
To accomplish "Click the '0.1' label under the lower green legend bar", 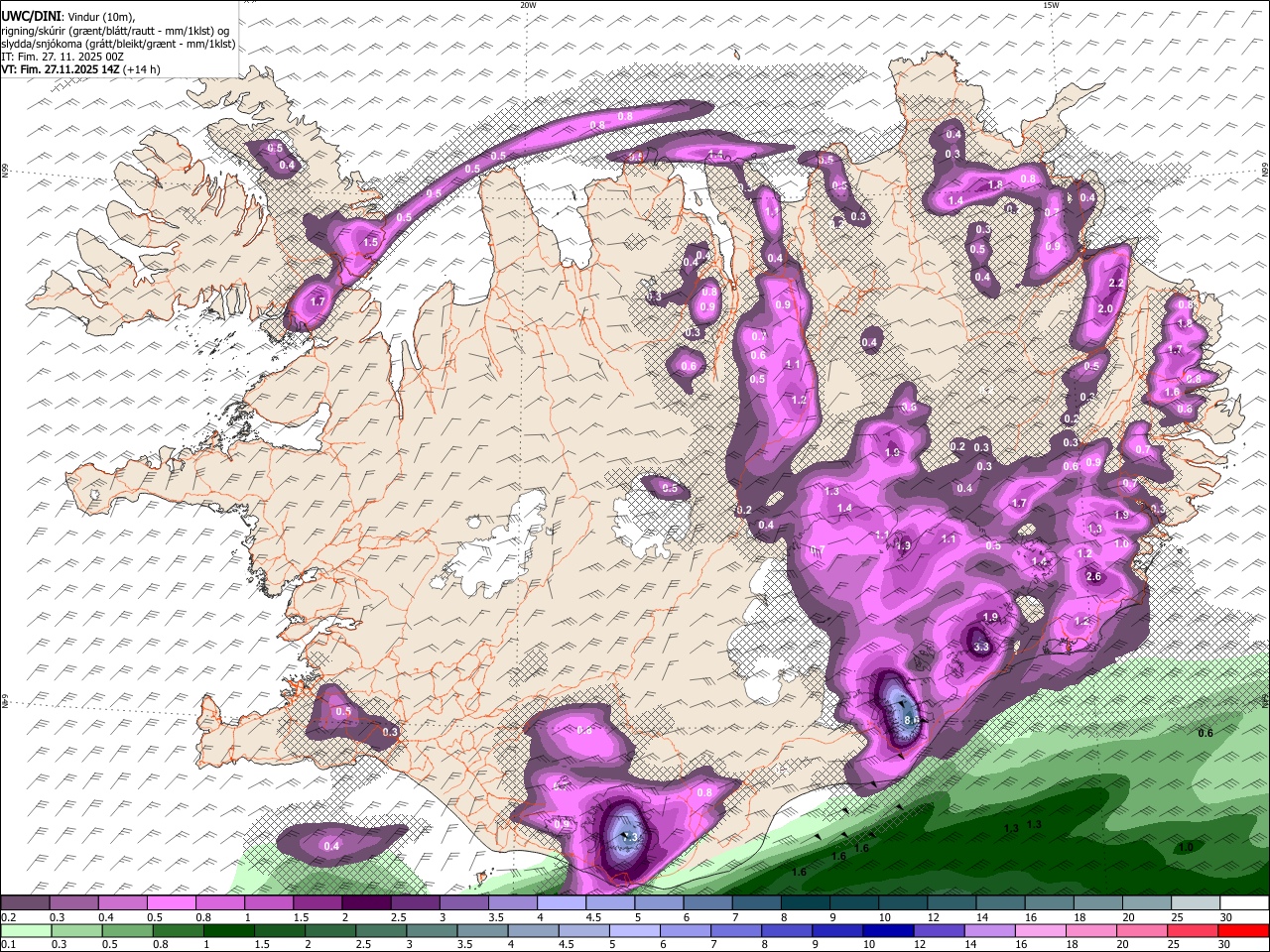I will tap(7, 945).
